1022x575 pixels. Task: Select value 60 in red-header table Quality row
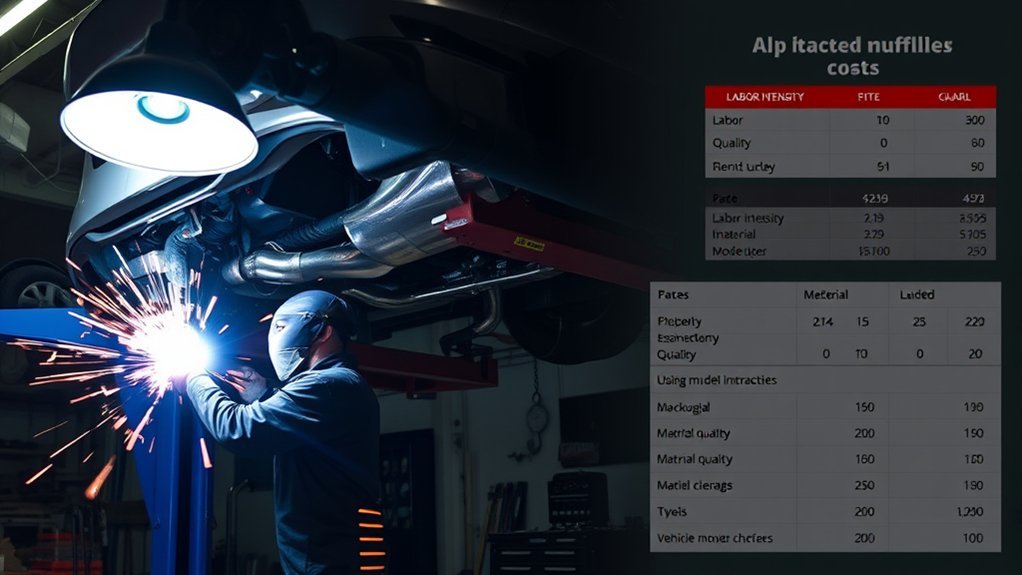click(977, 143)
